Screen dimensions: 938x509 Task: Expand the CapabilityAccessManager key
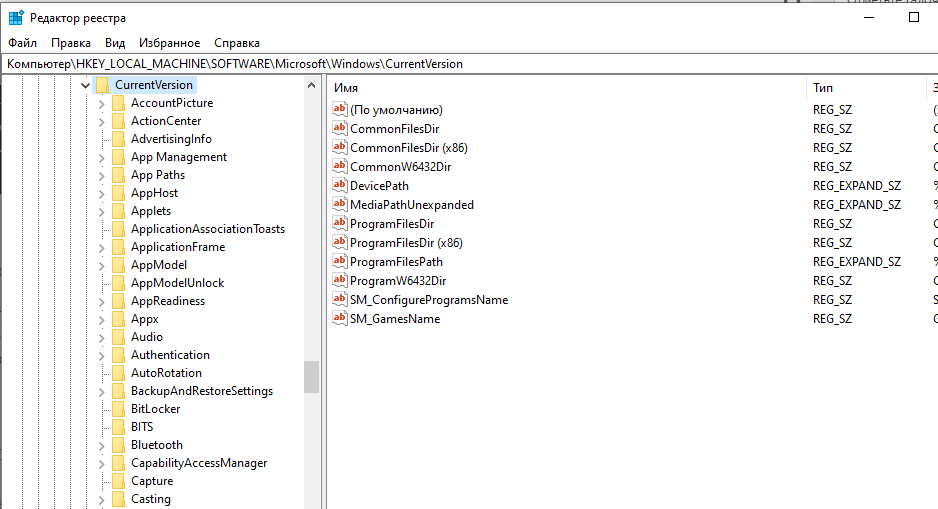click(x=102, y=464)
